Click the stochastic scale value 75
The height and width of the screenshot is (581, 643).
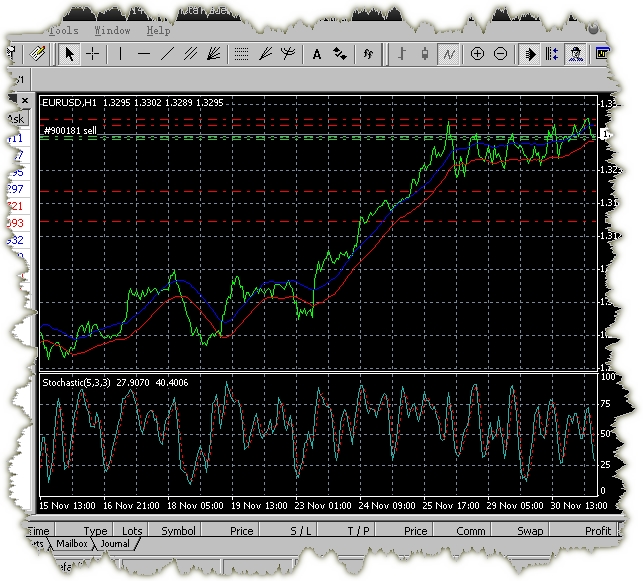click(605, 404)
